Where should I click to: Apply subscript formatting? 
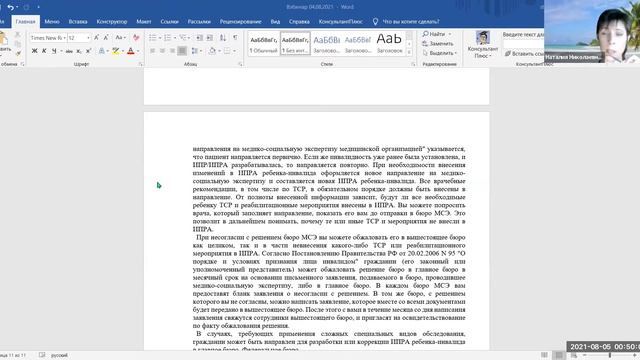[x=79, y=51]
